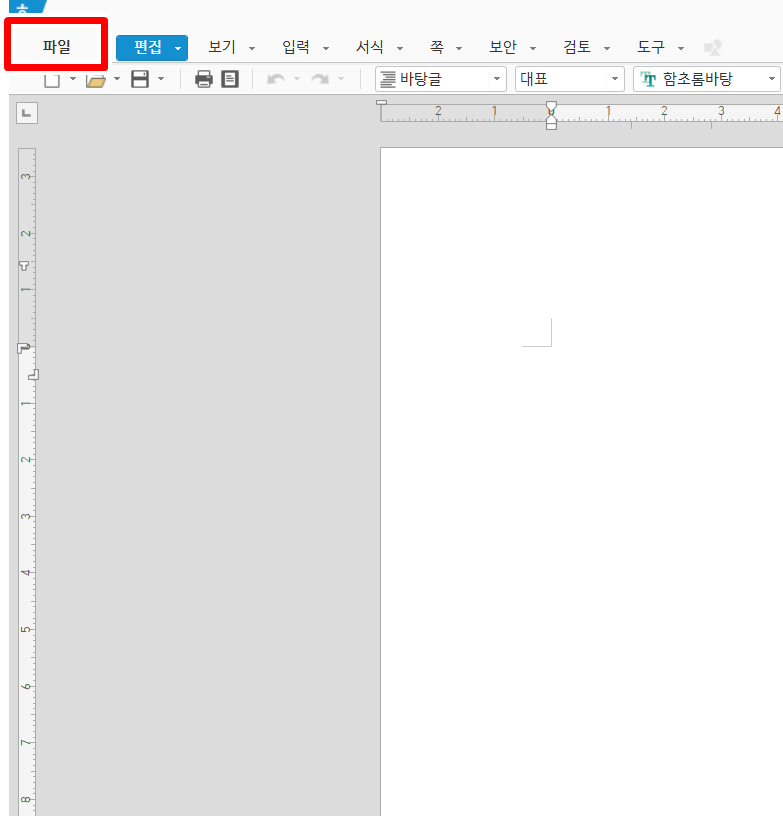This screenshot has width=783, height=816.
Task: Open the 바탕글 paragraph style dropdown
Action: (x=441, y=79)
